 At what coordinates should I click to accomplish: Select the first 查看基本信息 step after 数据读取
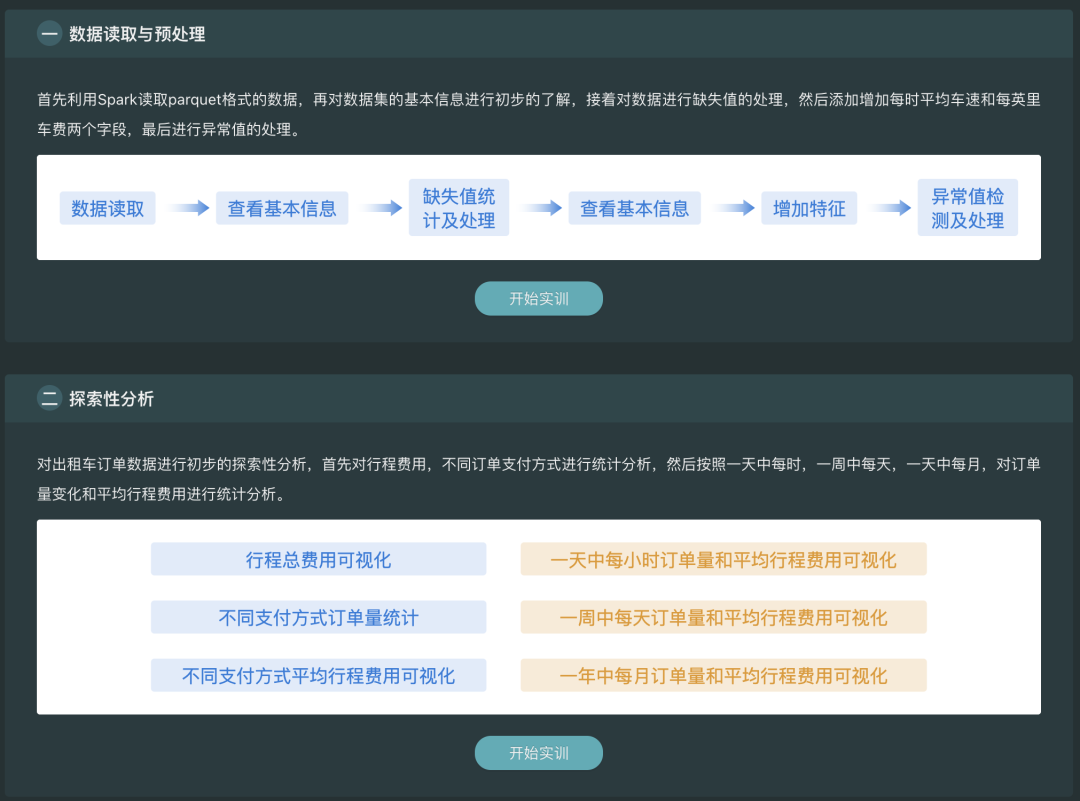coord(282,208)
